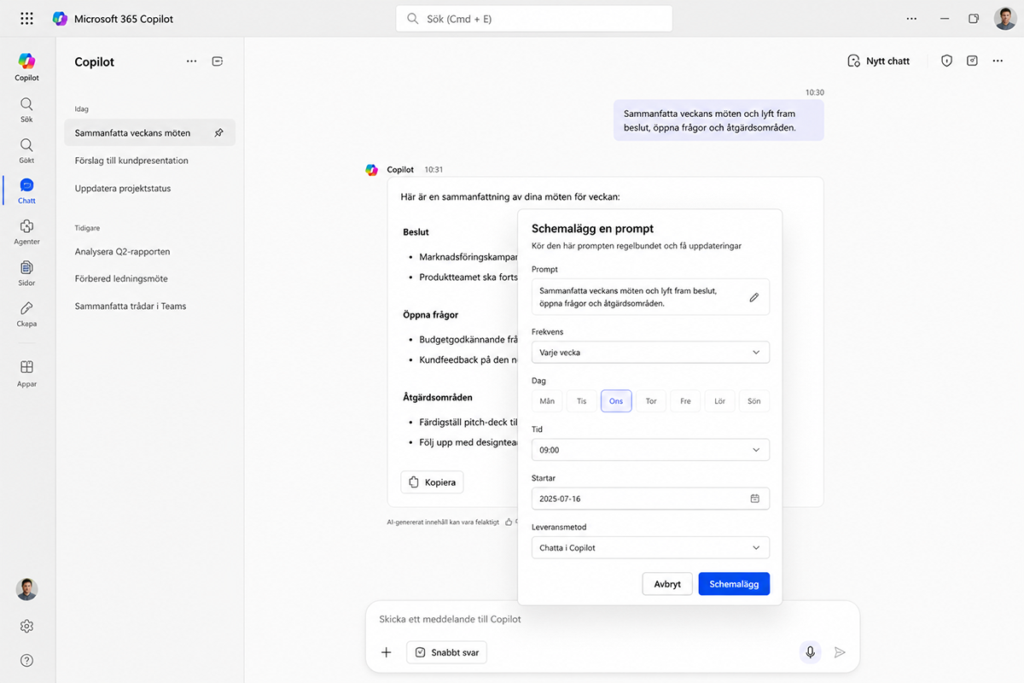Add attachment with plus icon
This screenshot has width=1024, height=683.
tap(386, 652)
